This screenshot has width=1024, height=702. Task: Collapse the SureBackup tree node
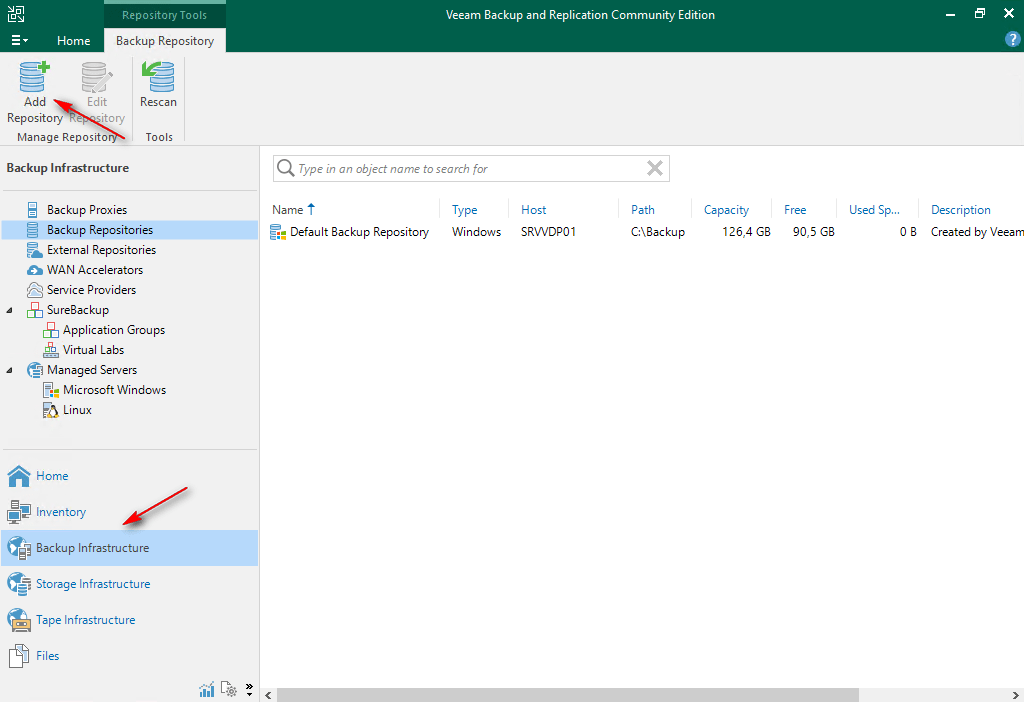coord(10,310)
